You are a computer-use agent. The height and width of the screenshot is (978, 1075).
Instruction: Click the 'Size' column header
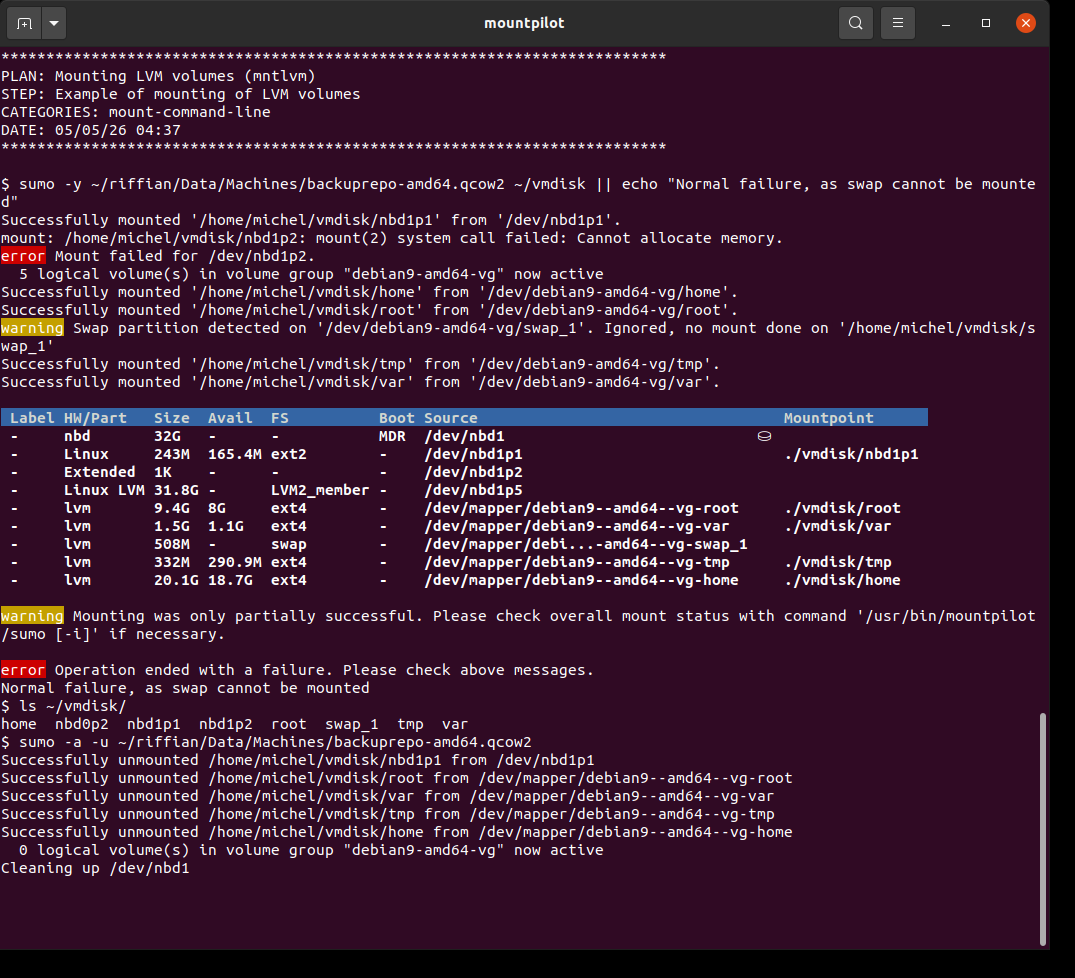[171, 417]
